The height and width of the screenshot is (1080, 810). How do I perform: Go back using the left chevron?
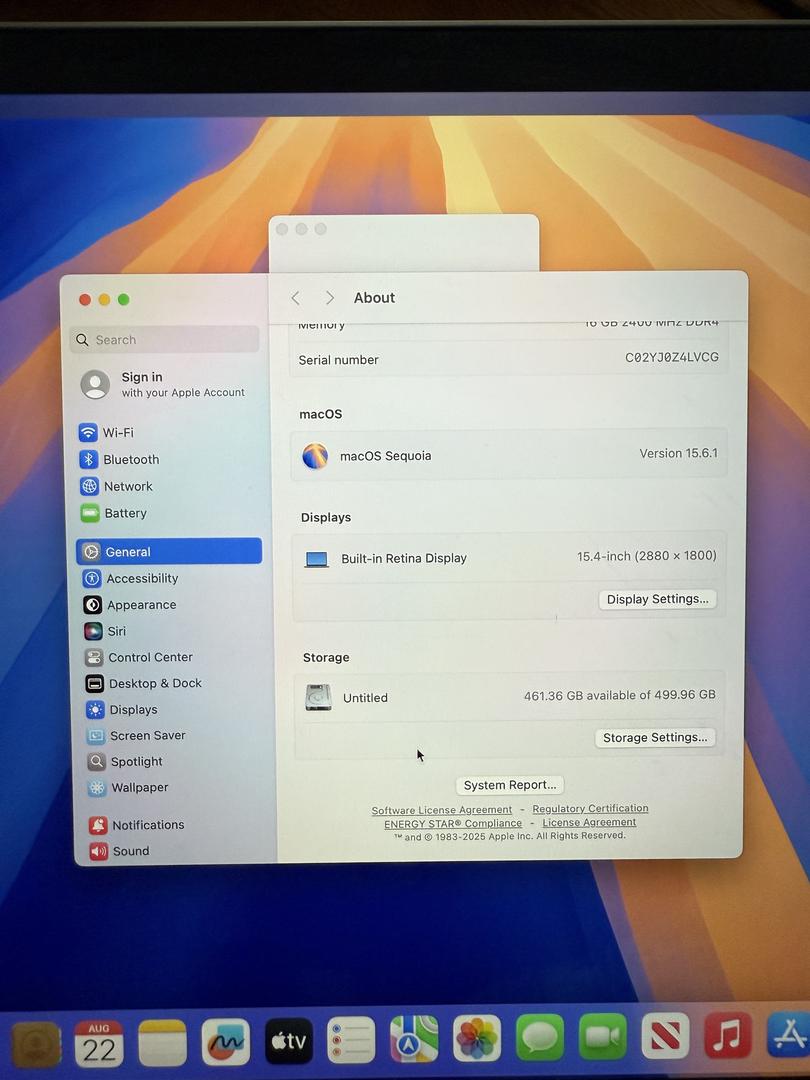[x=295, y=298]
